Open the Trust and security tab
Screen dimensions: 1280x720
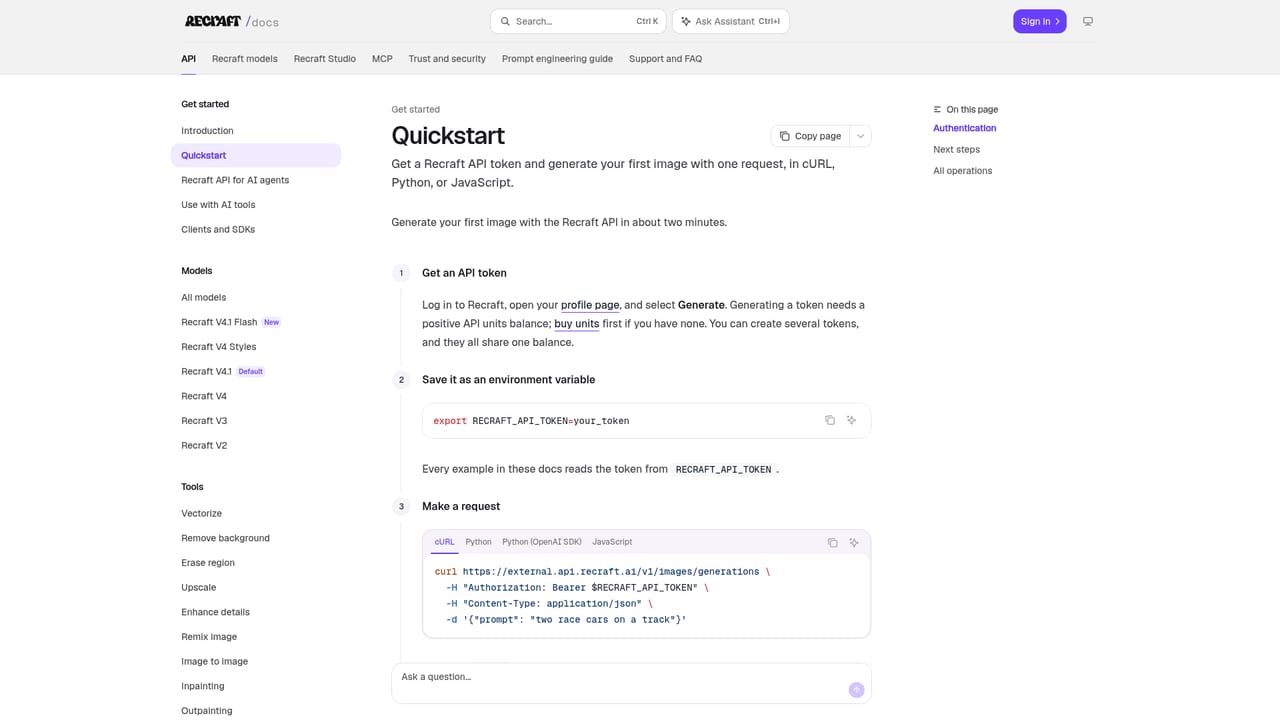pos(447,59)
